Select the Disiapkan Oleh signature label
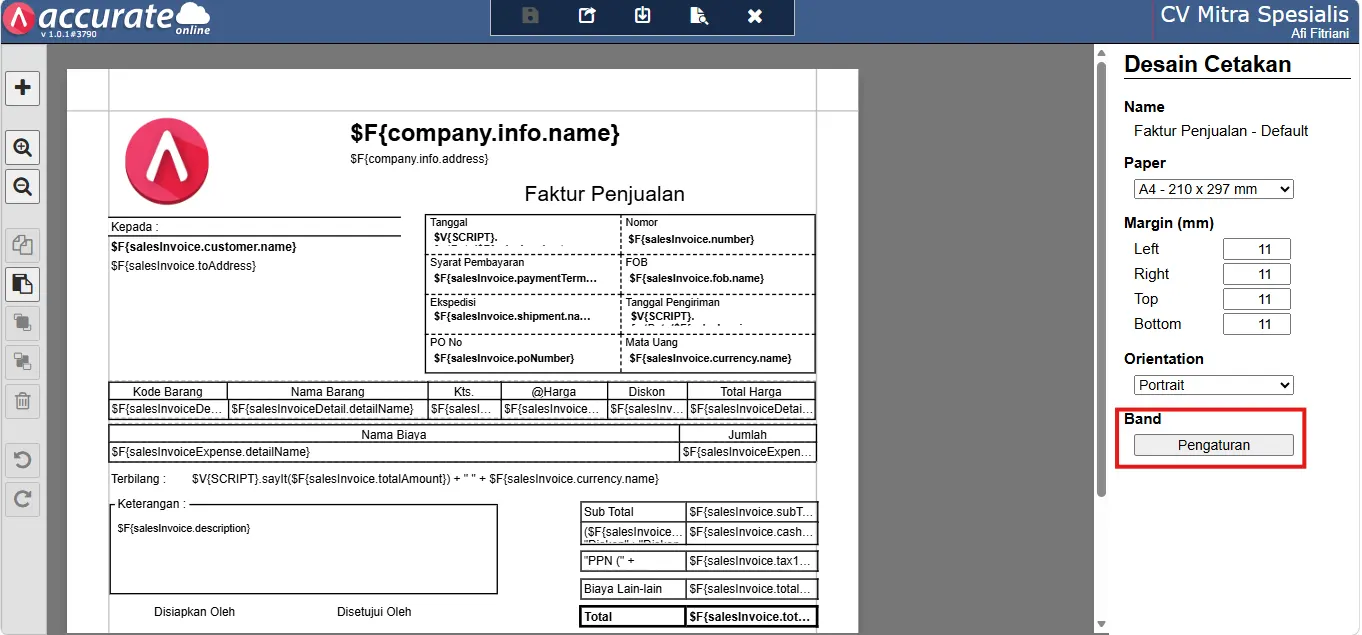Screen dimensions: 1362x635 click(x=194, y=612)
